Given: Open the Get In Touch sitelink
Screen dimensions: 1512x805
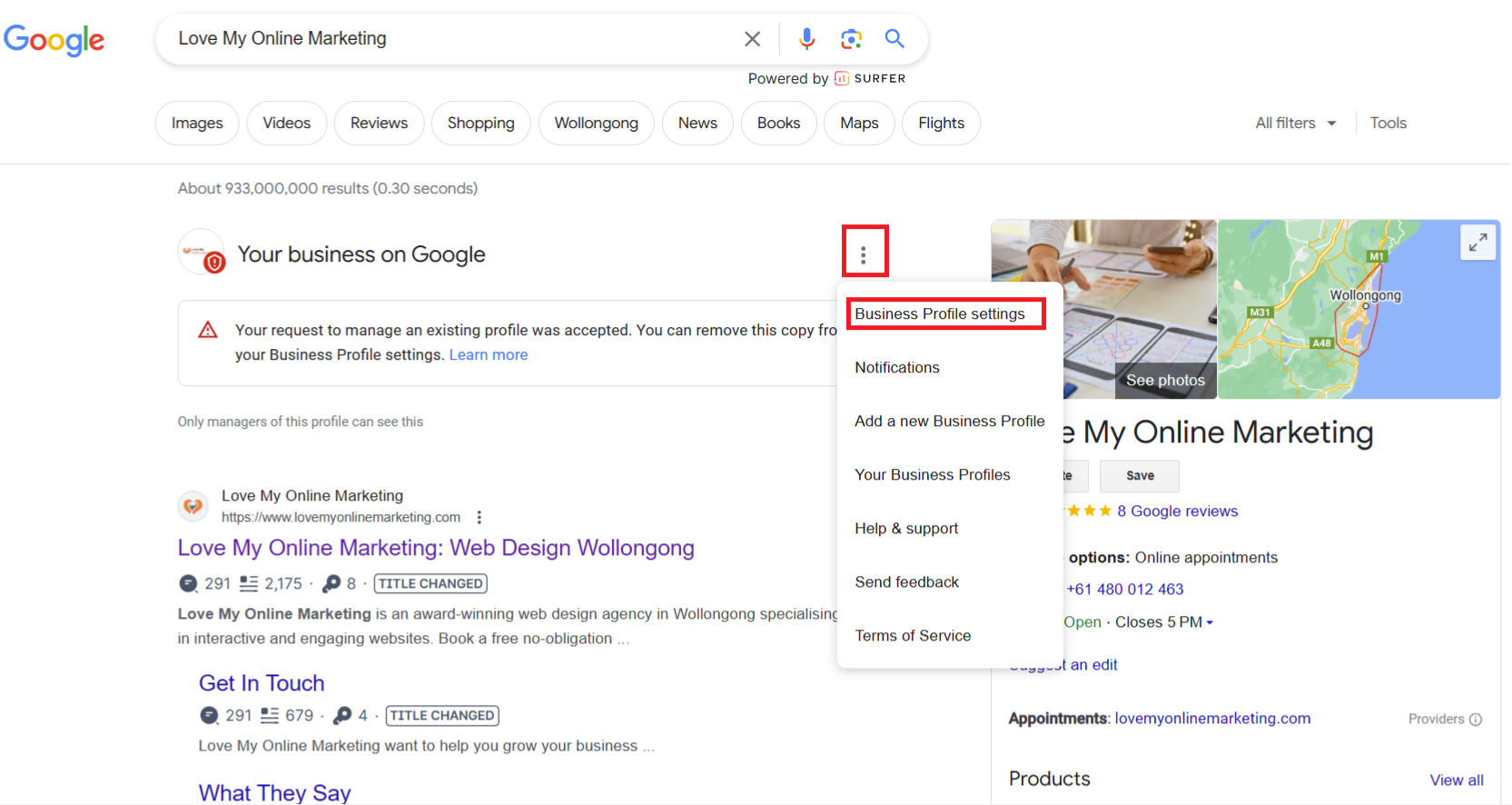Looking at the screenshot, I should pos(262,683).
